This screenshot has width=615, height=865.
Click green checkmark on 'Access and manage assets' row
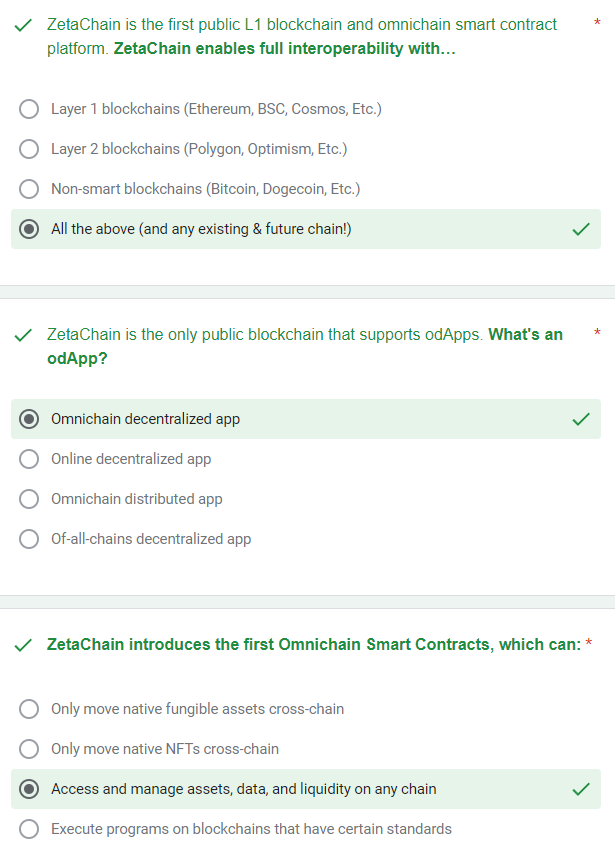581,789
